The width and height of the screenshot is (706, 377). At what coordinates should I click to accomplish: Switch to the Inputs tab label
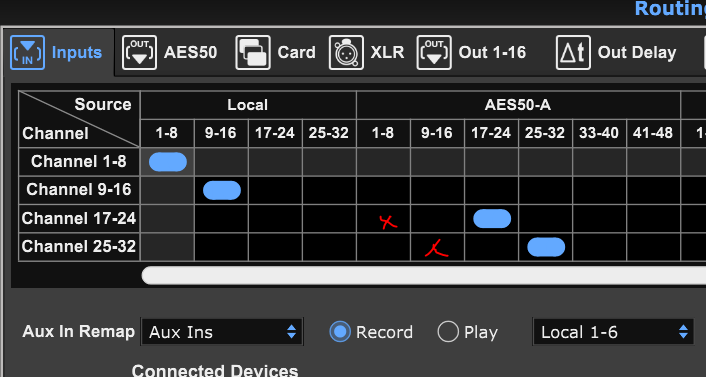click(x=77, y=53)
